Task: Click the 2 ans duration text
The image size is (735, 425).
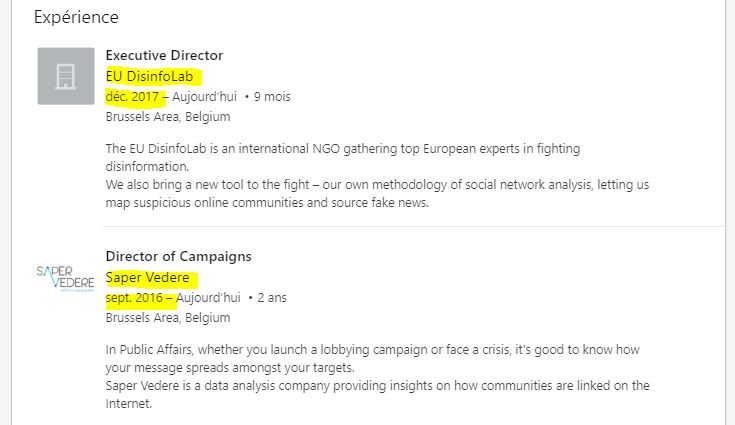Action: 271,297
